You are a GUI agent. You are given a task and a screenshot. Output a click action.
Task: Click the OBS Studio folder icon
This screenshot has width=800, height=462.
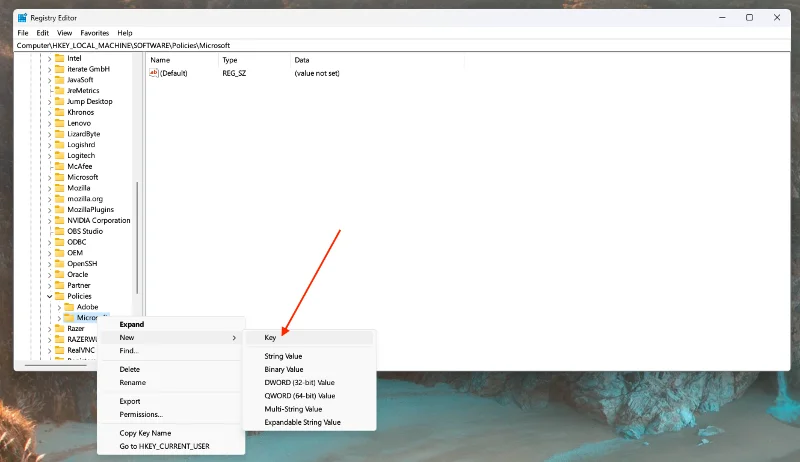pos(60,231)
